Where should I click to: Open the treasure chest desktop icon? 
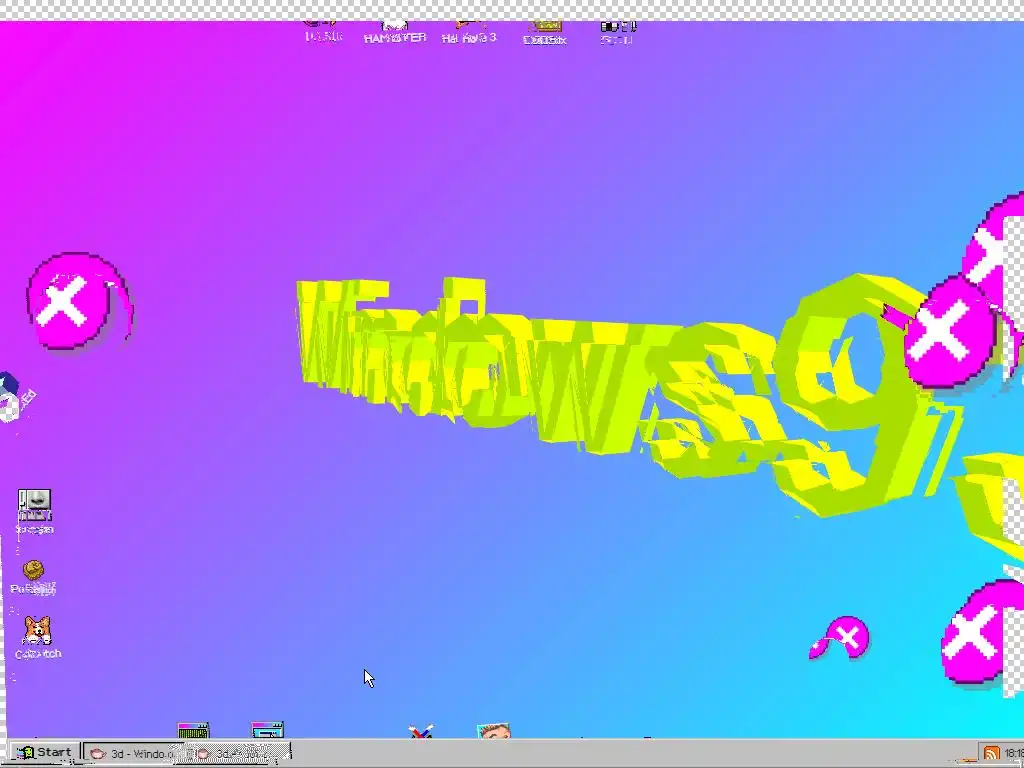544,33
